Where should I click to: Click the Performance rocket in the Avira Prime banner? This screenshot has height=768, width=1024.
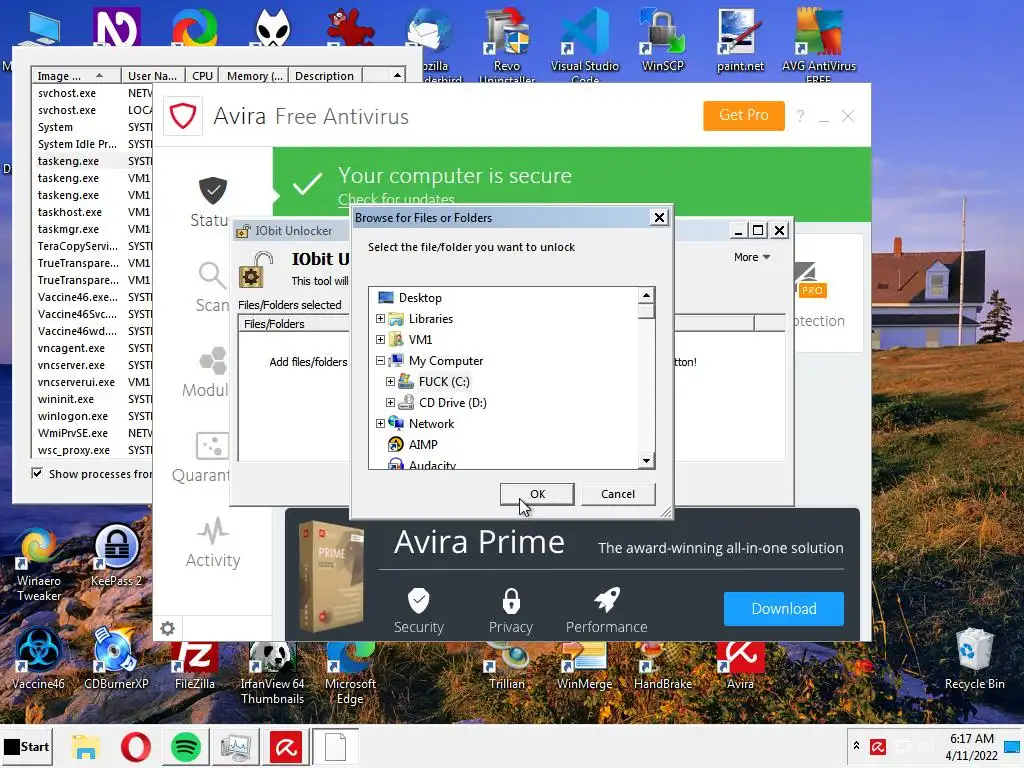pyautogui.click(x=607, y=600)
